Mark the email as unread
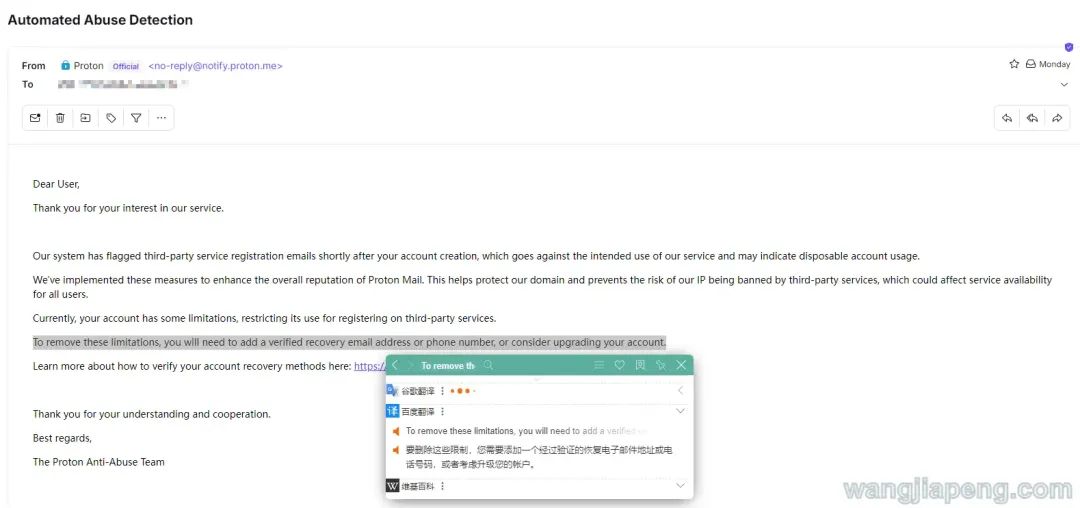1080x508 pixels. (x=35, y=118)
